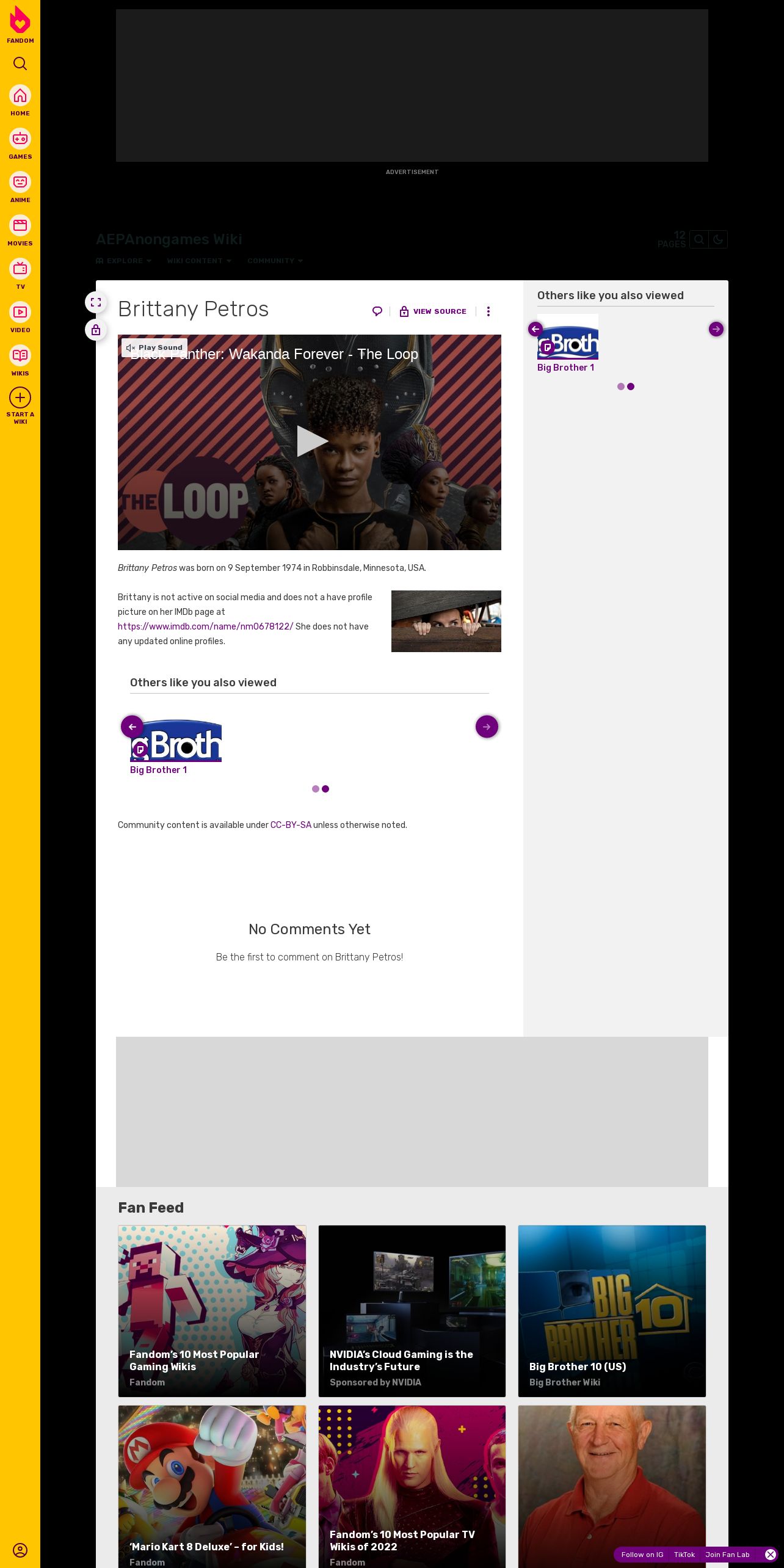This screenshot has height=1568, width=784.
Task: Open Fandom's 10 Most Popular Gaming Wikis card
Action: click(212, 1311)
